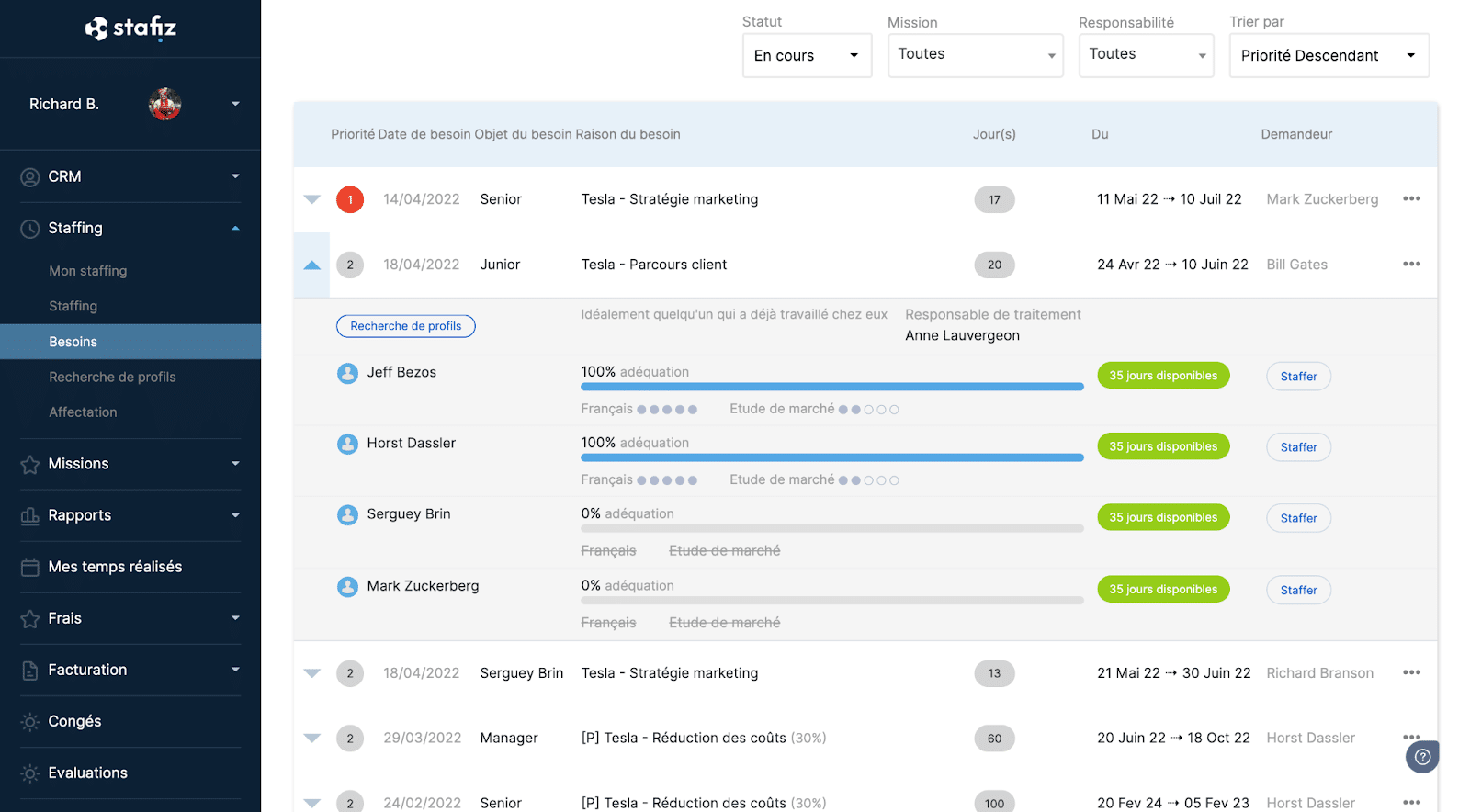Screen dimensions: 1470x812
Task: Open the Affectation submenu item
Action: pyautogui.click(x=83, y=412)
